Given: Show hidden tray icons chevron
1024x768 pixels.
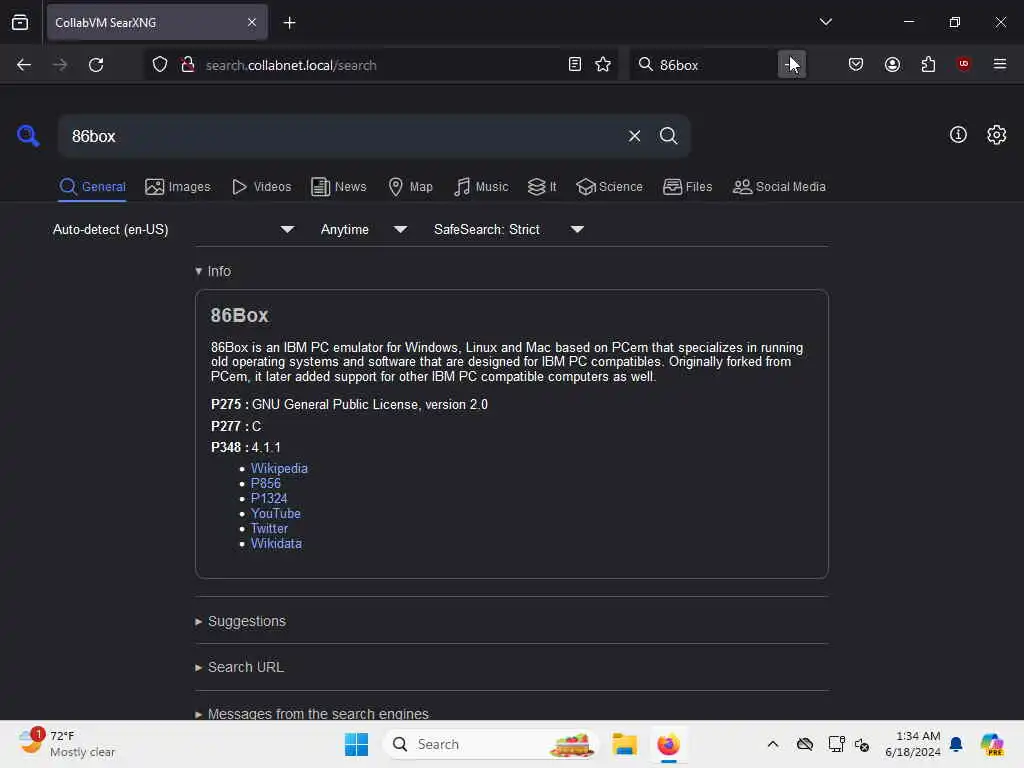Looking at the screenshot, I should pos(773,744).
